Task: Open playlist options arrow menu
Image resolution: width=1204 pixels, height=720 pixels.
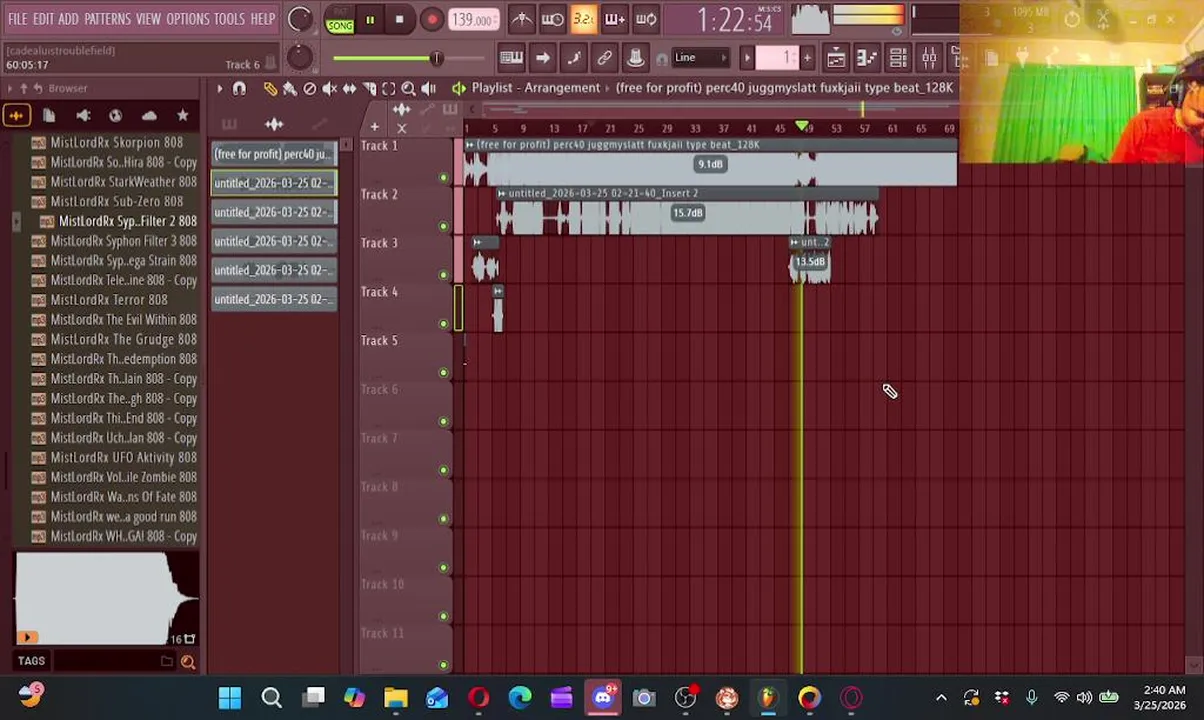Action: [219, 88]
